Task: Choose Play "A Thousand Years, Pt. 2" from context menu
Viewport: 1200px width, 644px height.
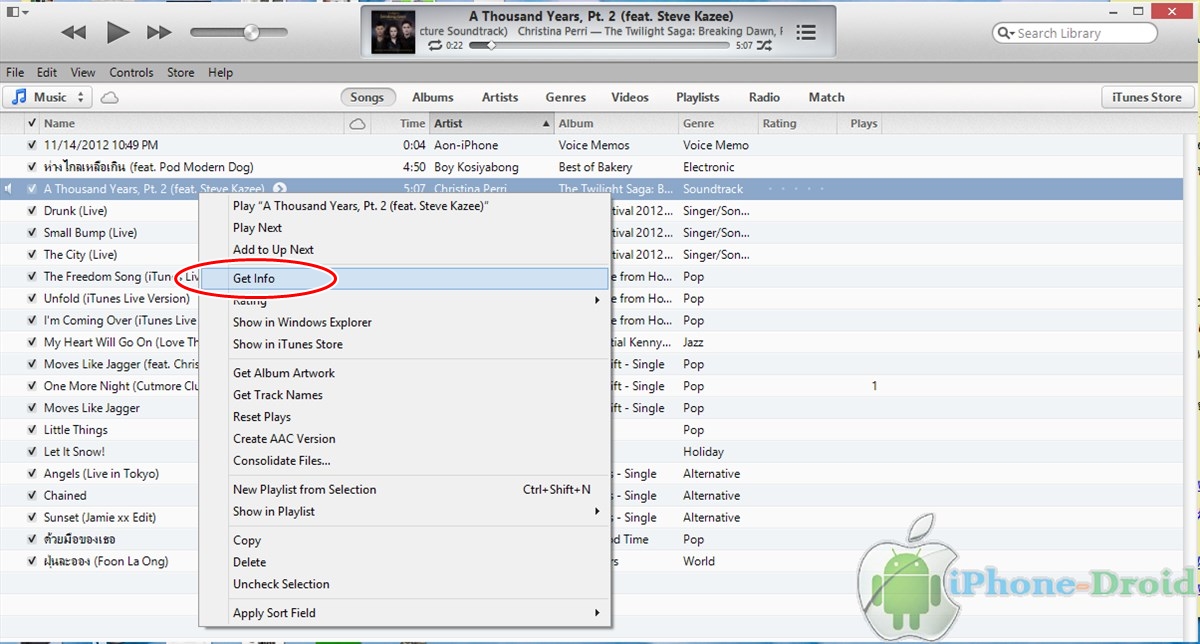Action: coord(405,206)
